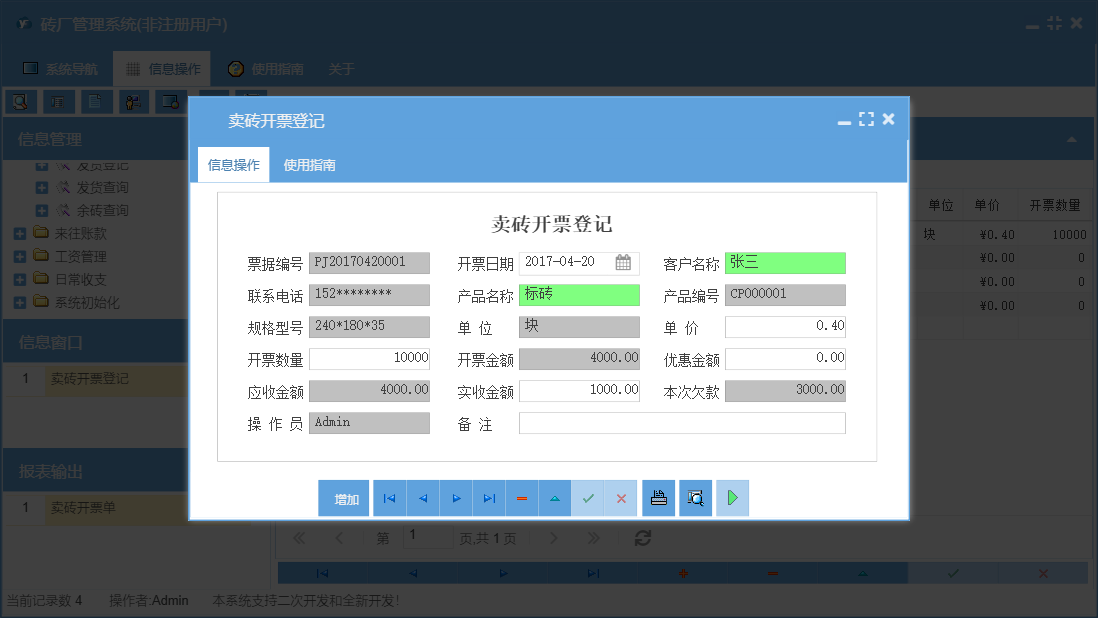Open print preview in the dialog footer
The width and height of the screenshot is (1098, 618).
tap(695, 497)
